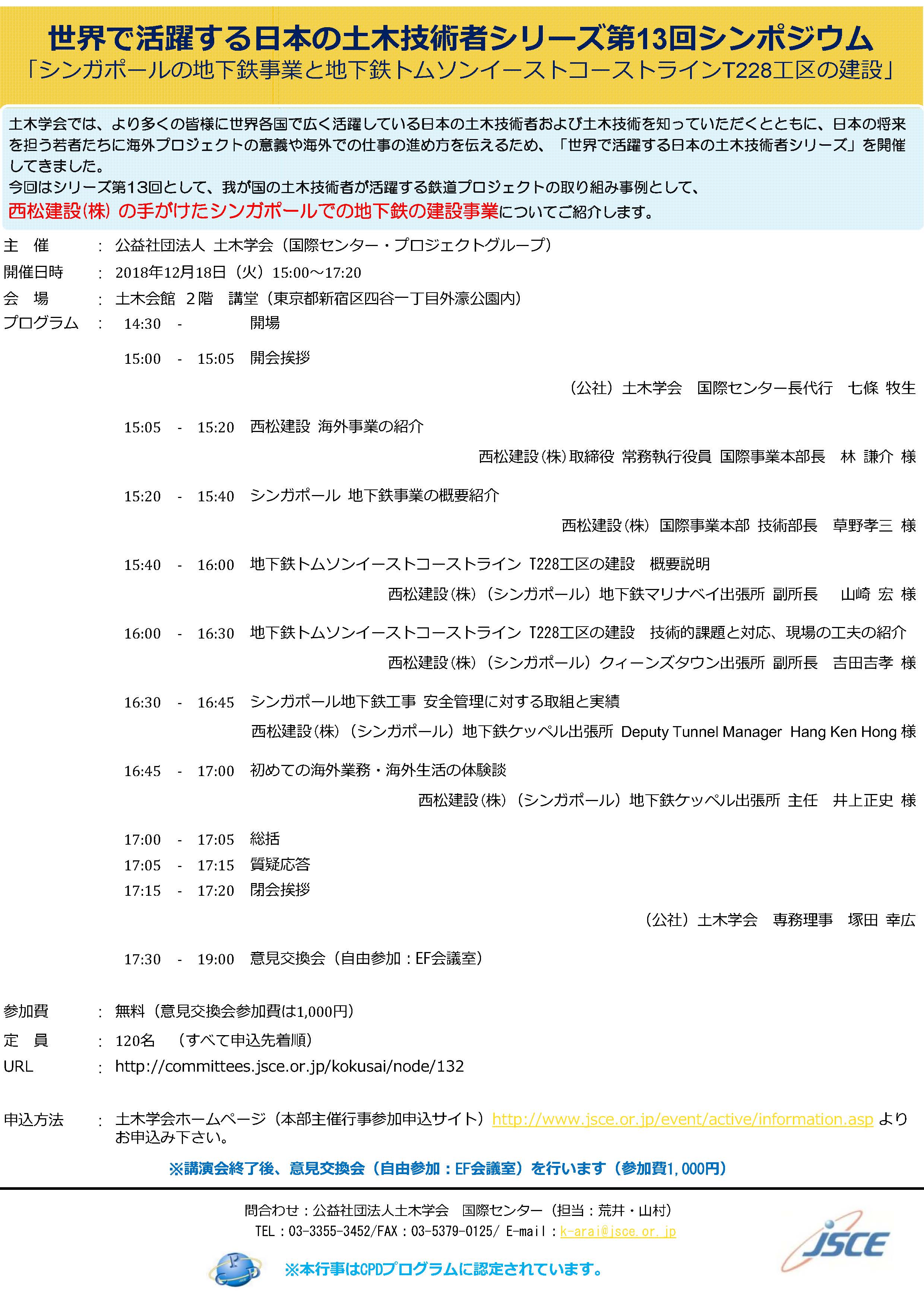Click the 14:30 開場 program entry
The image size is (924, 1308).
click(202, 323)
